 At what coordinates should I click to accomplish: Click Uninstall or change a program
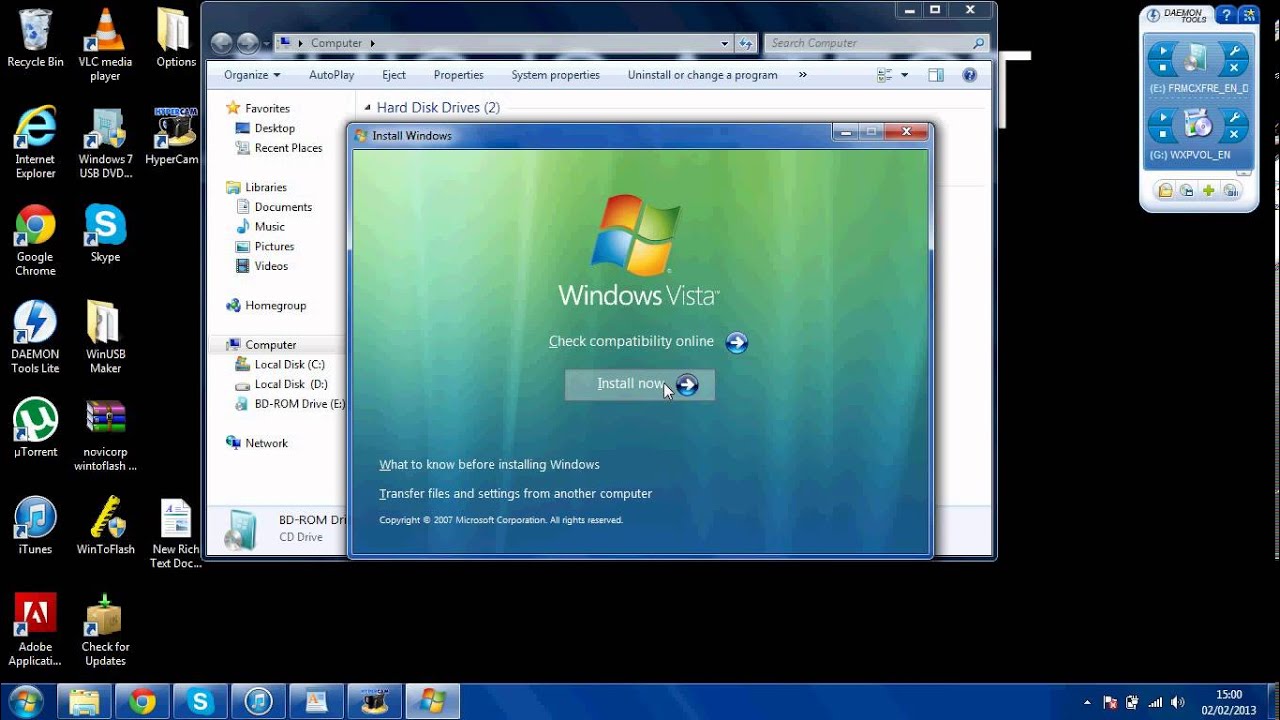tap(702, 75)
